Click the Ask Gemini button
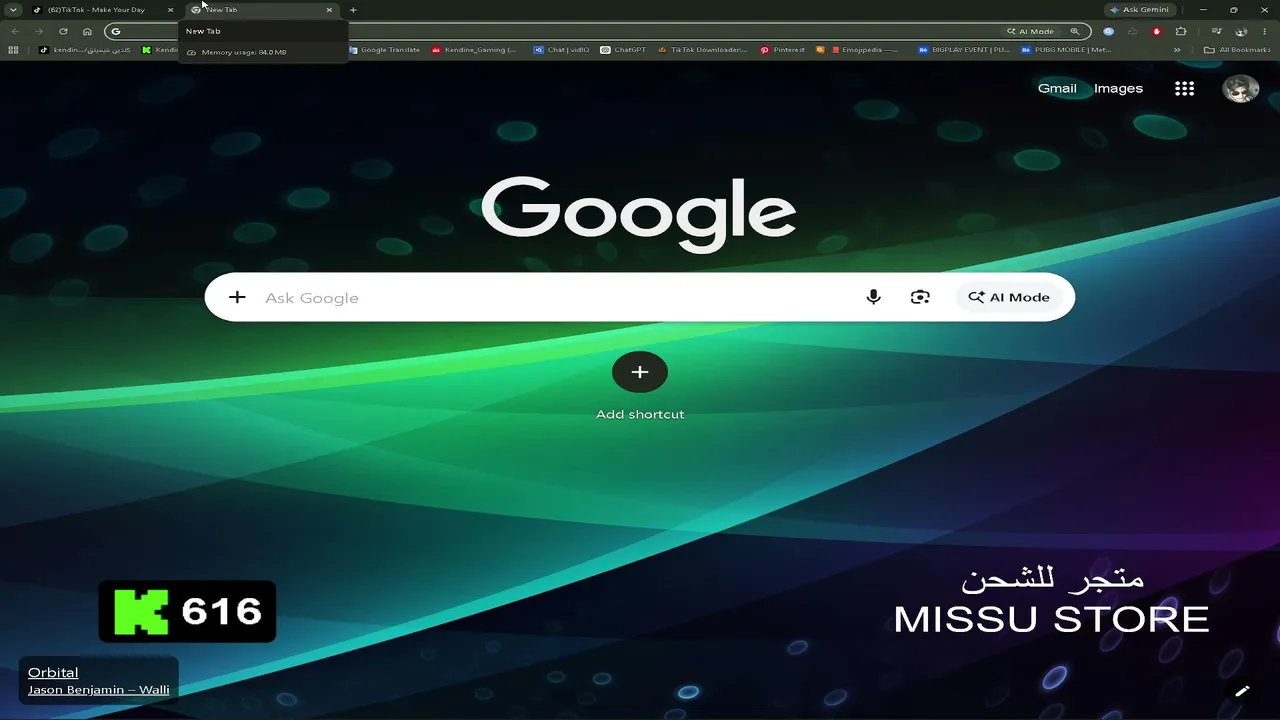The image size is (1280, 720). click(1140, 10)
